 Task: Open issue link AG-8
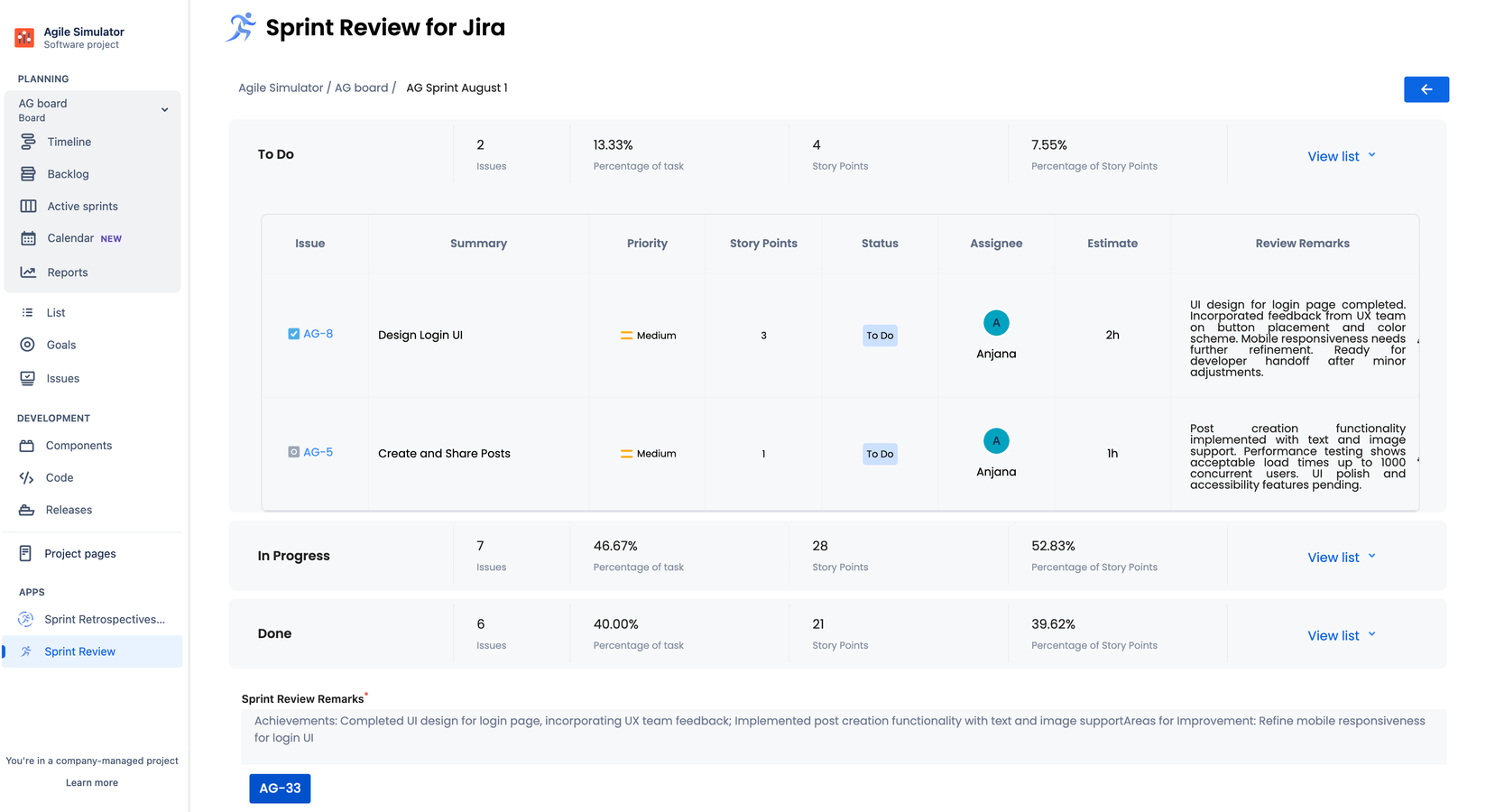(x=318, y=334)
